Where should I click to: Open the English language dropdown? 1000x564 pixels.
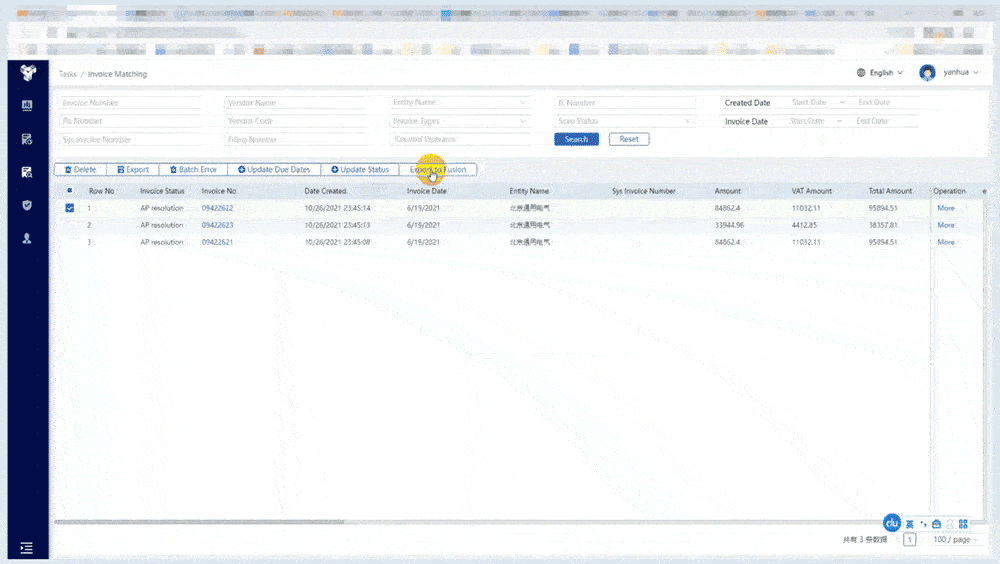click(x=886, y=73)
